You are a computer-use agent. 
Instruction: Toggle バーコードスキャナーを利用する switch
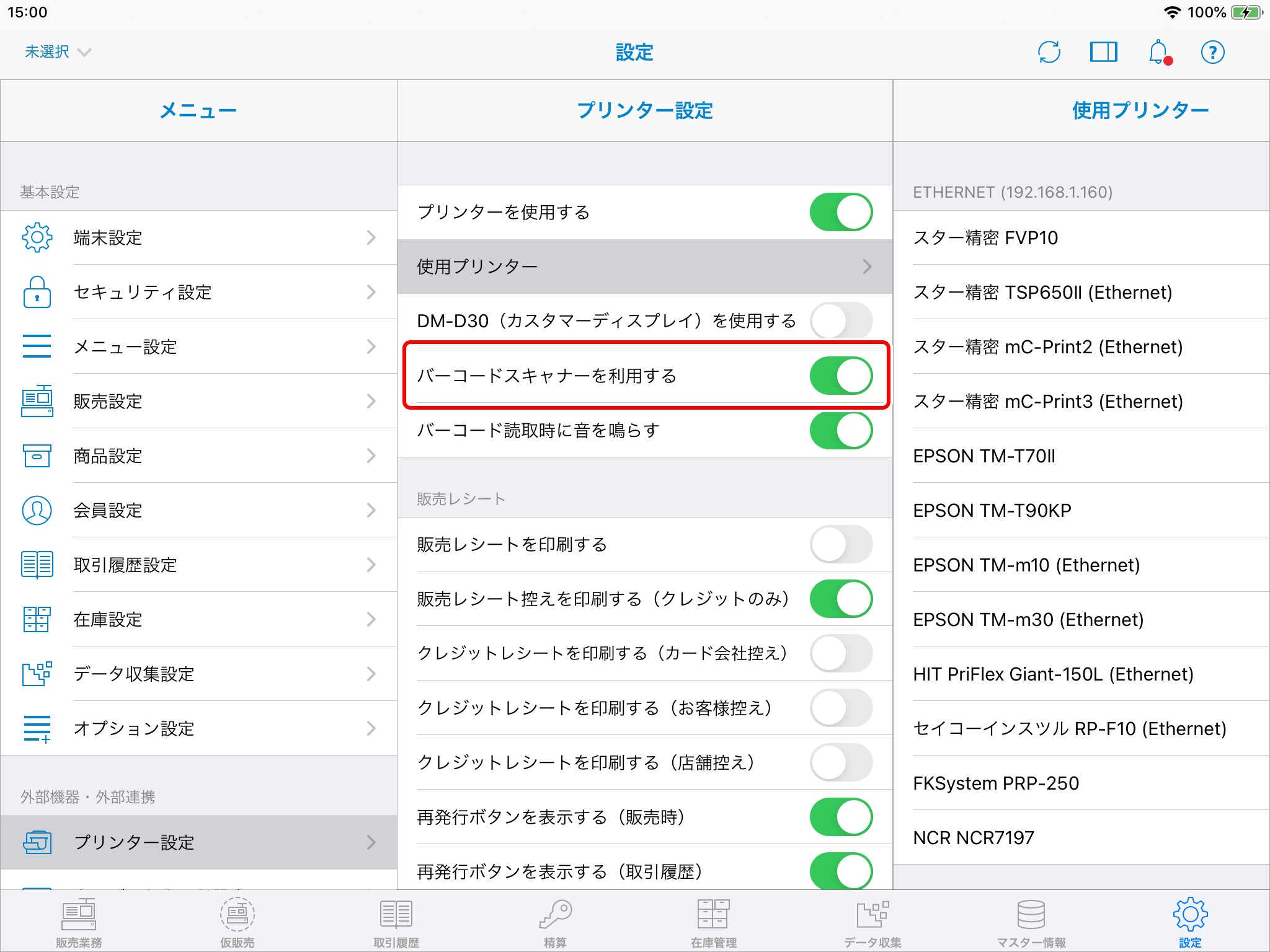(x=841, y=376)
